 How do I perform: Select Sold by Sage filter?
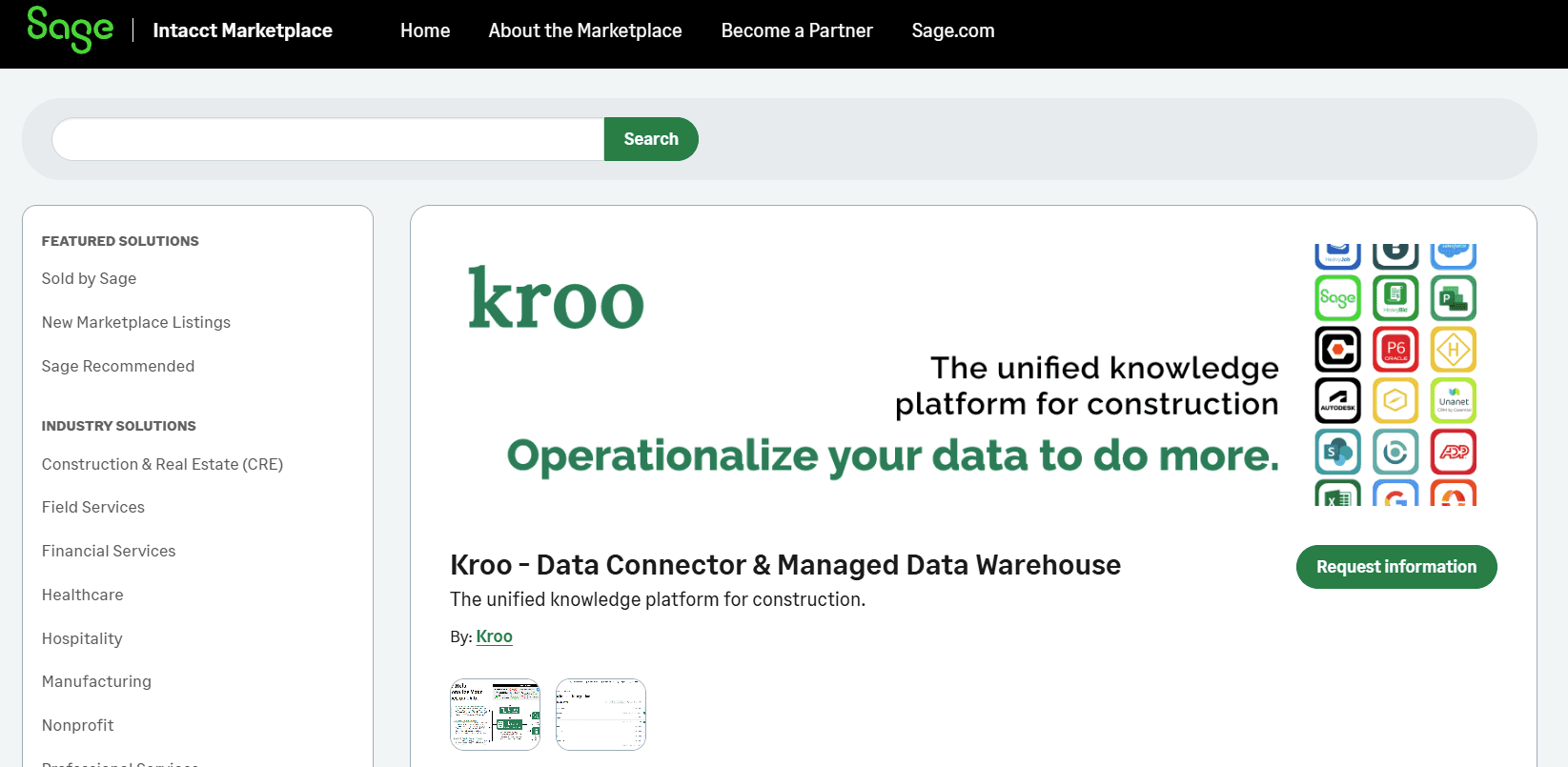(x=90, y=278)
